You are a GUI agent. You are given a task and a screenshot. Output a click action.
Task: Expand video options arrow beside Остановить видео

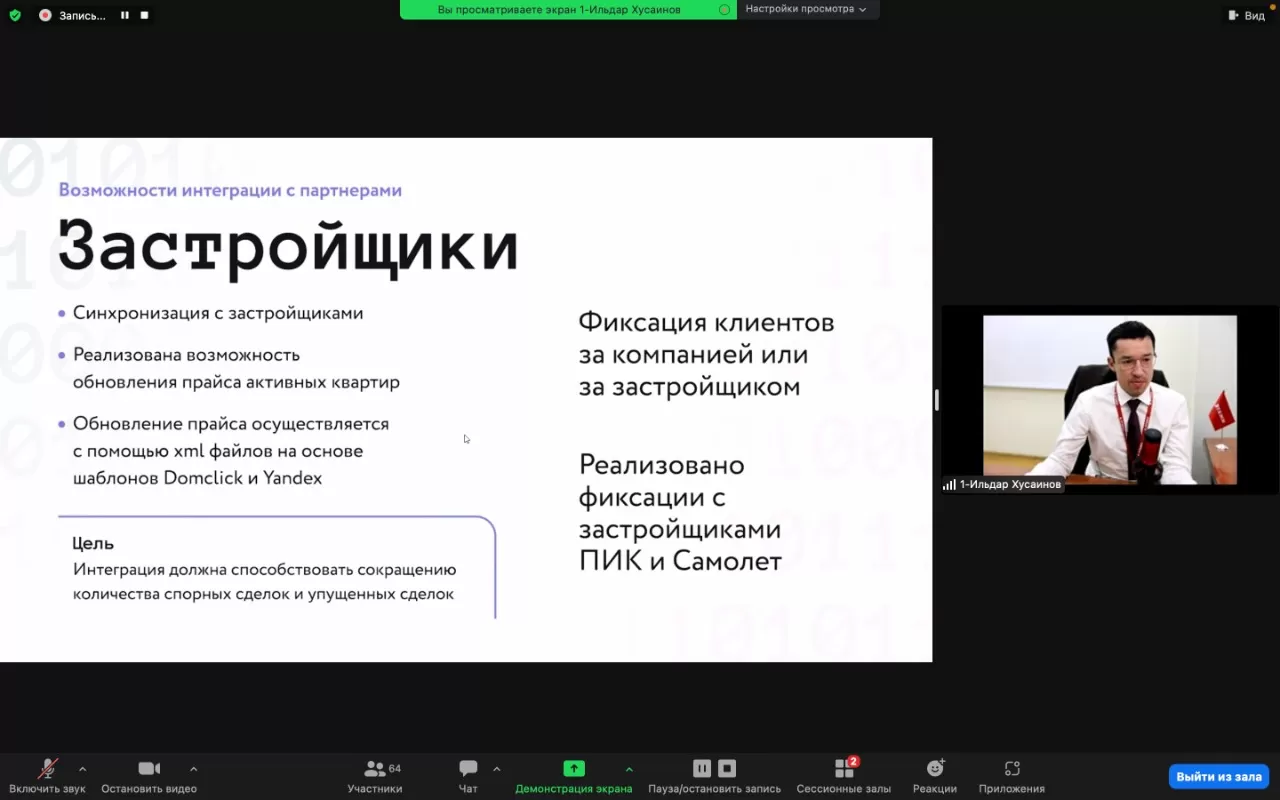pos(193,769)
